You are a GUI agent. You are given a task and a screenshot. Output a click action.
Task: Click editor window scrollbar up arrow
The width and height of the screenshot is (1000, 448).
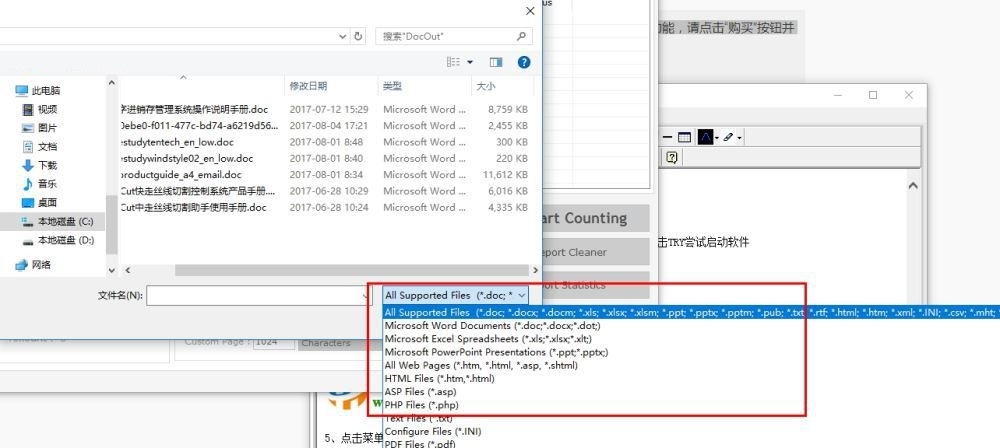[x=913, y=185]
